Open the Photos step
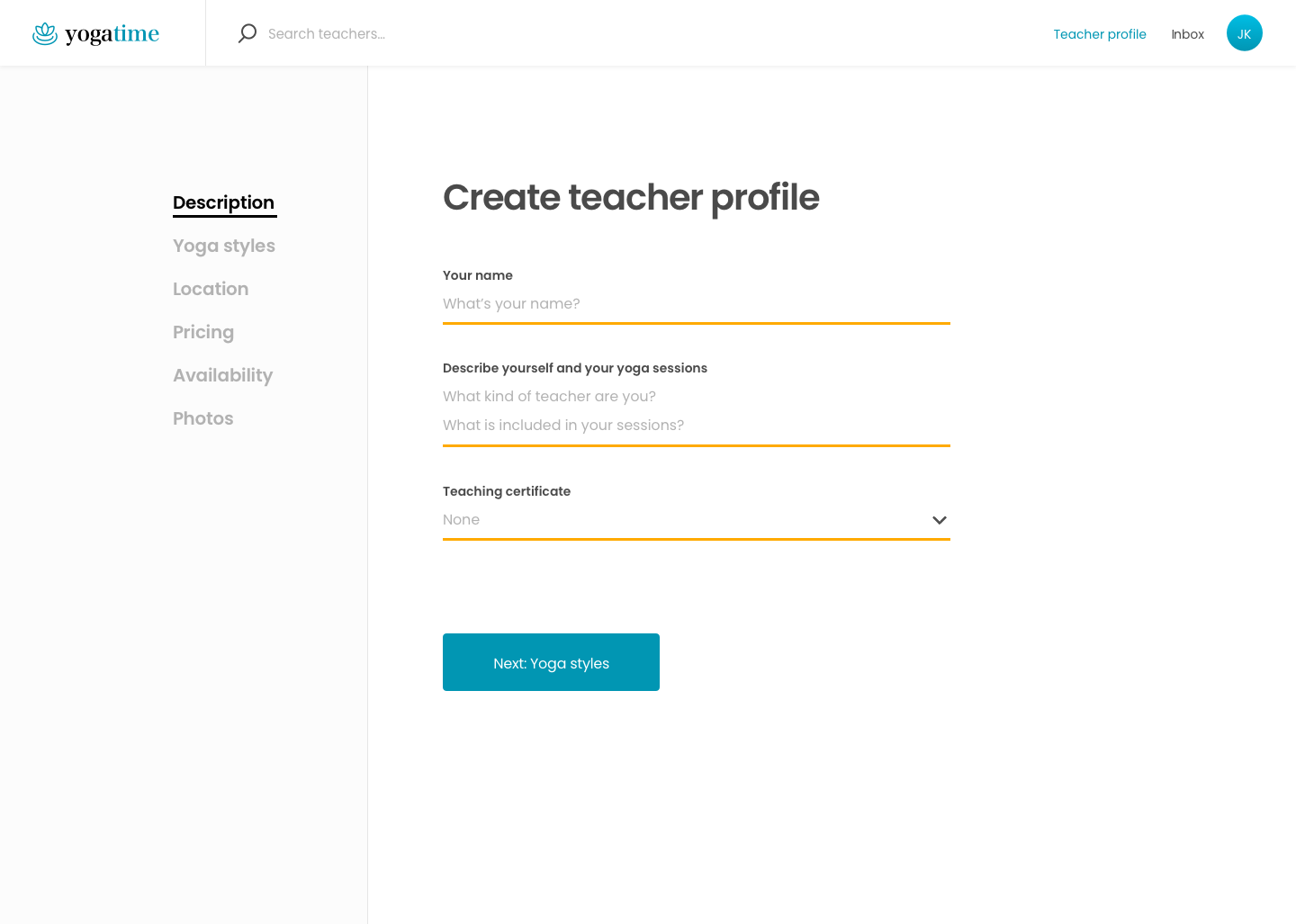1296x924 pixels. 202,418
